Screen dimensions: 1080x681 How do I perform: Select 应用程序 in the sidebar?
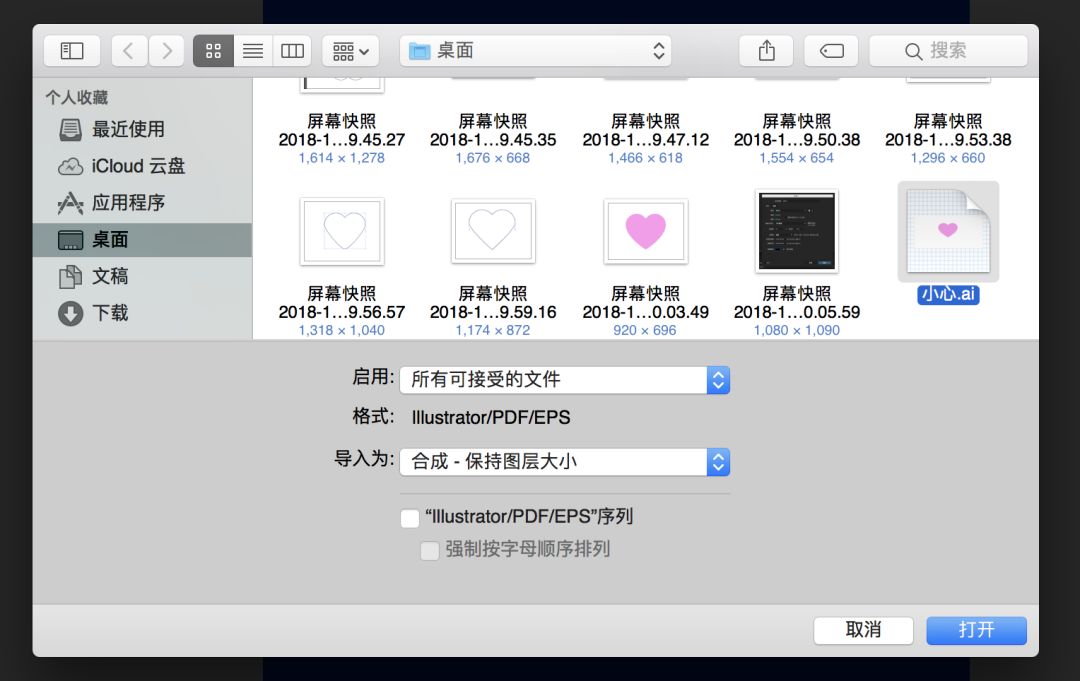point(143,202)
